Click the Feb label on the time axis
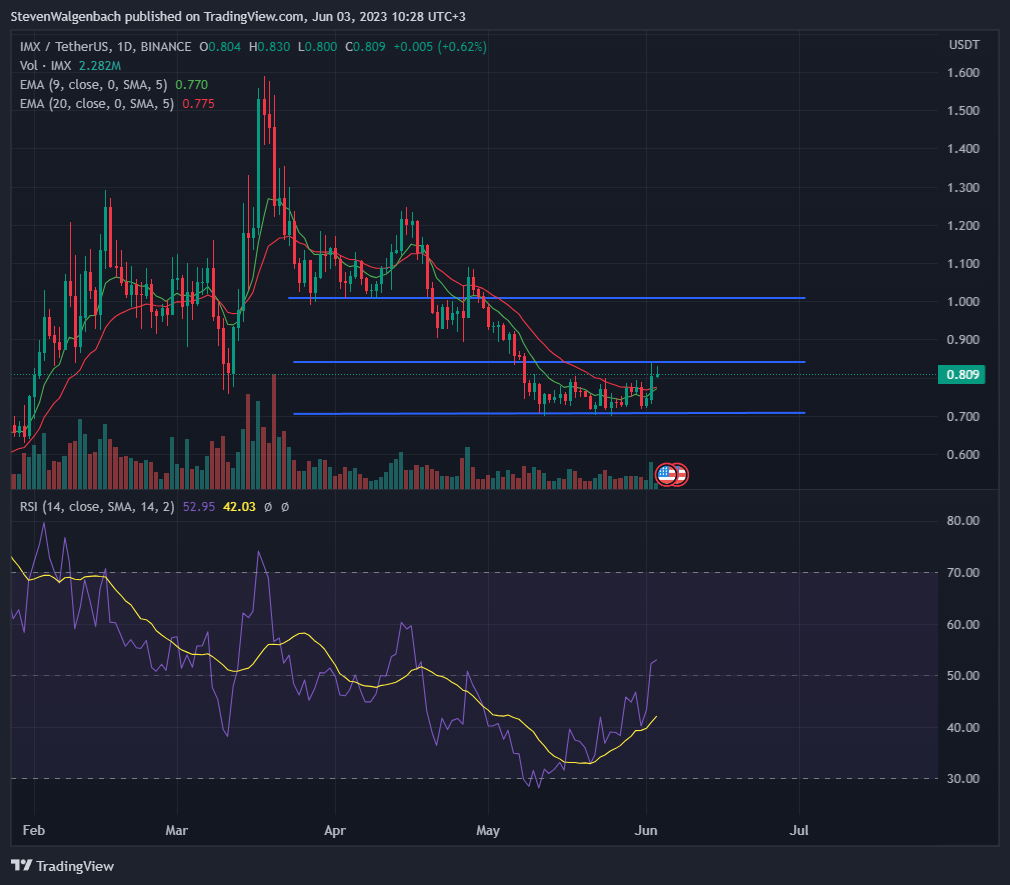The image size is (1010, 885). (x=34, y=830)
